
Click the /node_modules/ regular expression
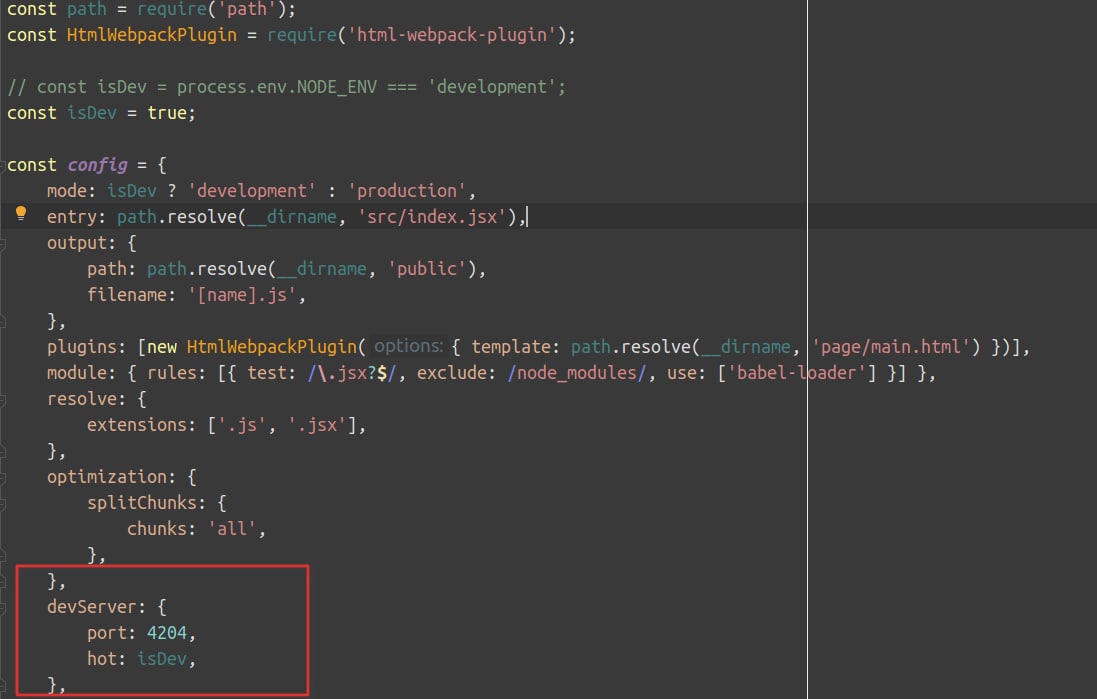point(577,373)
